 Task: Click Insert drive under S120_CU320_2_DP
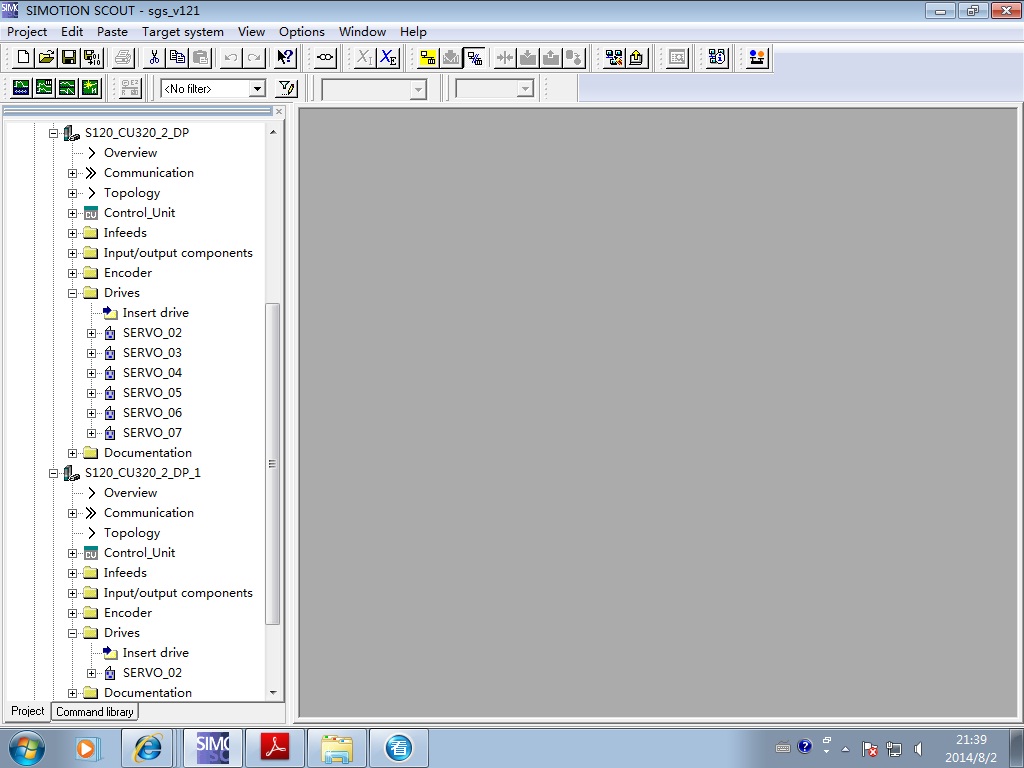tap(155, 313)
